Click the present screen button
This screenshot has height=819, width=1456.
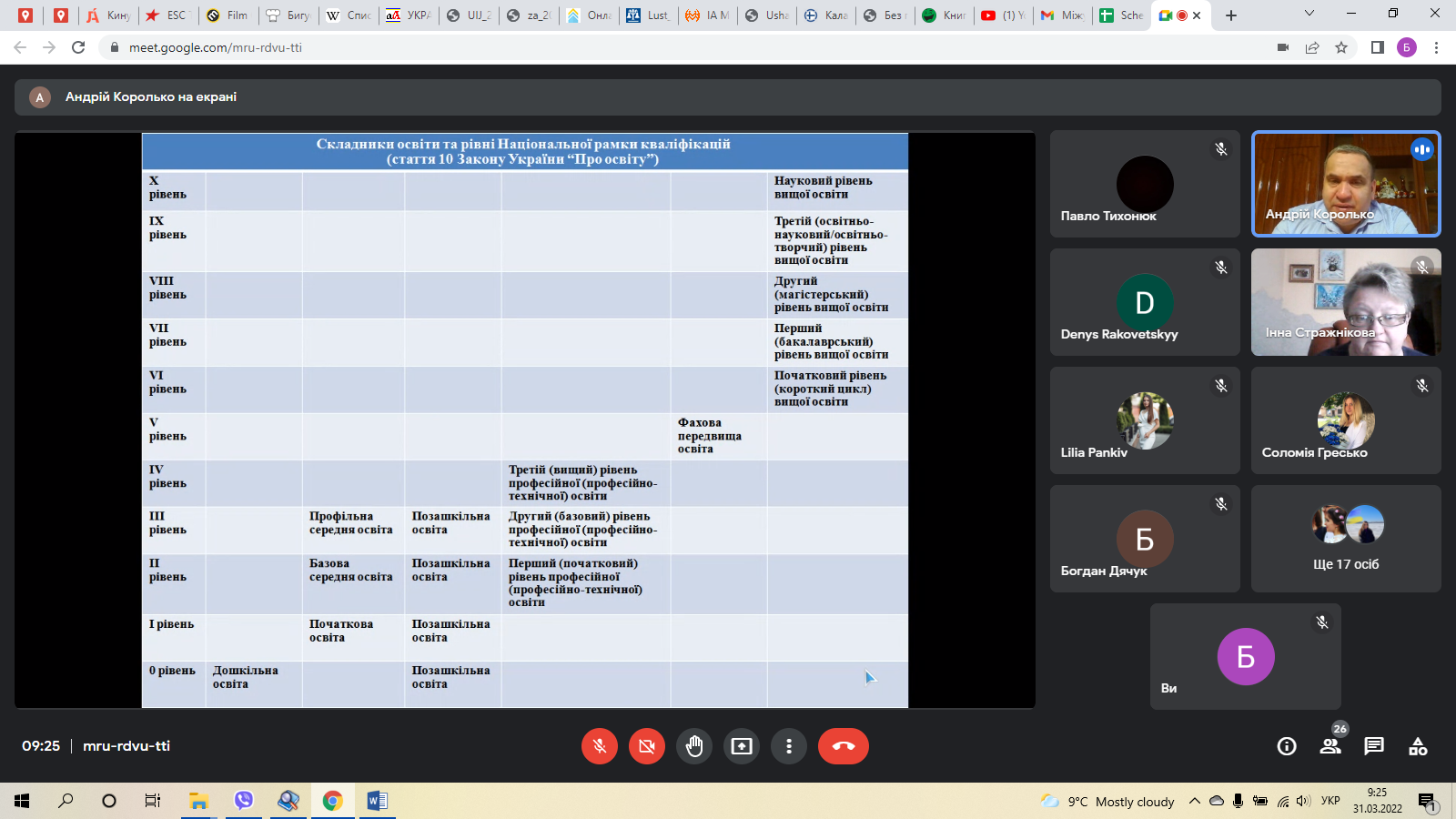click(742, 746)
